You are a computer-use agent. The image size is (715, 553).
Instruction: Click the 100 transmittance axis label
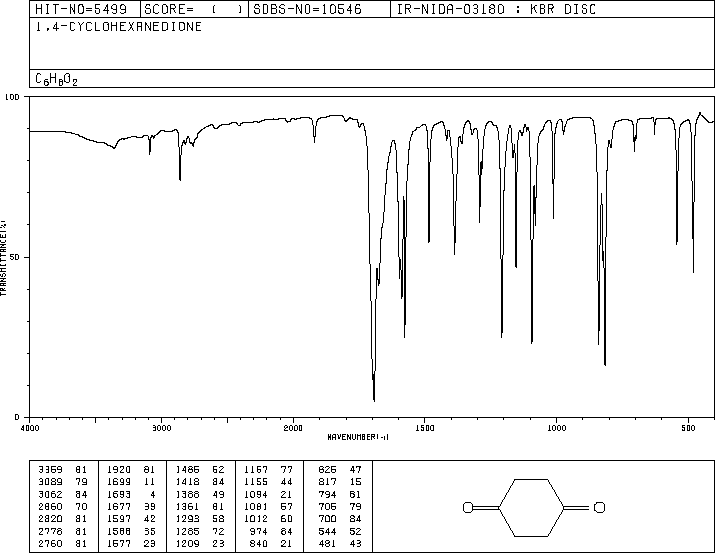pyautogui.click(x=12, y=97)
